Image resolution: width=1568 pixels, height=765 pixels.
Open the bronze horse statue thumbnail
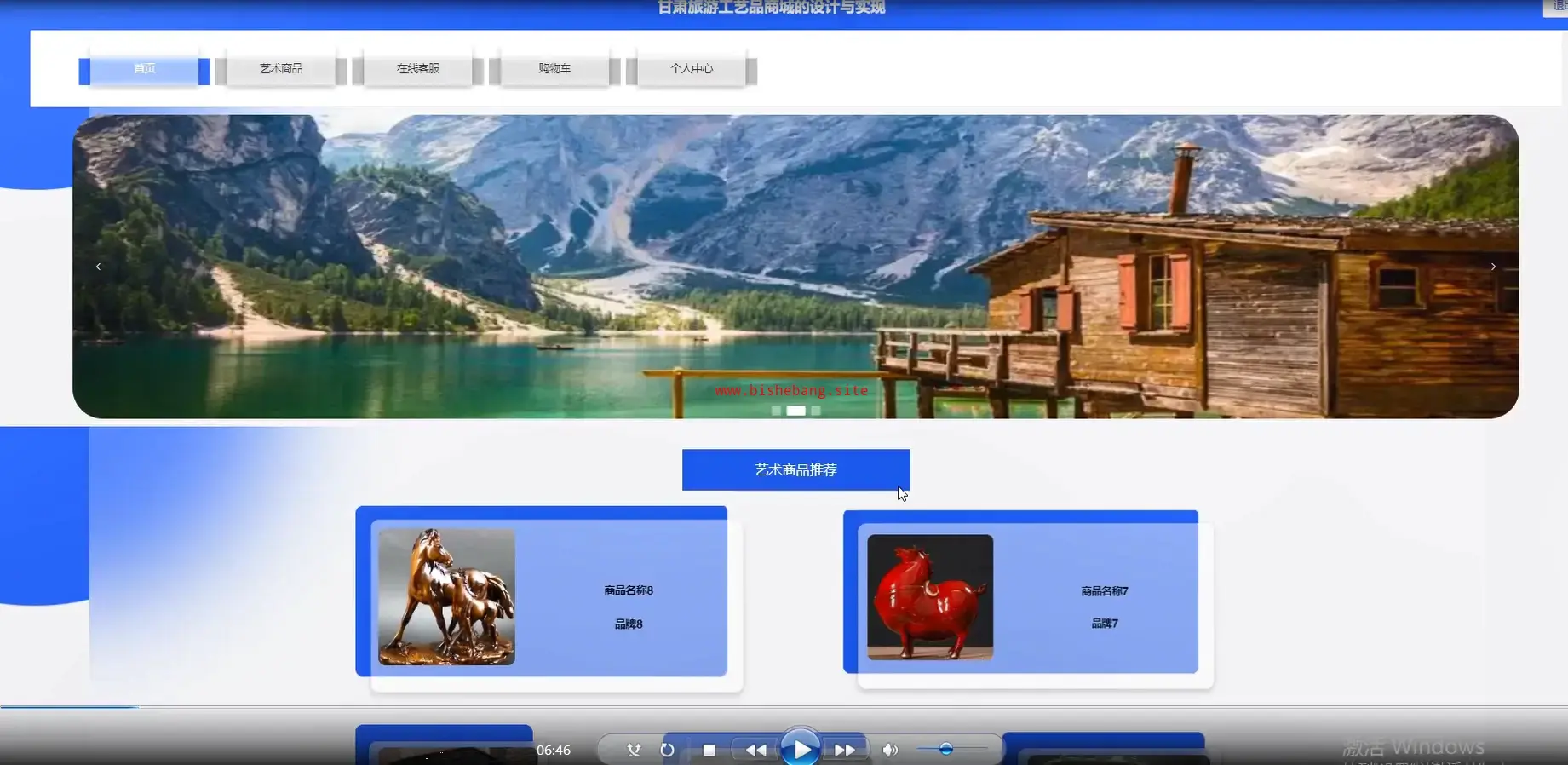[446, 596]
